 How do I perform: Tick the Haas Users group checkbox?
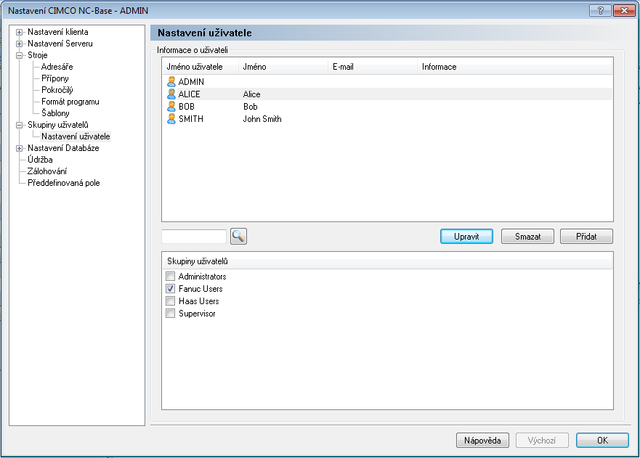coord(170,301)
